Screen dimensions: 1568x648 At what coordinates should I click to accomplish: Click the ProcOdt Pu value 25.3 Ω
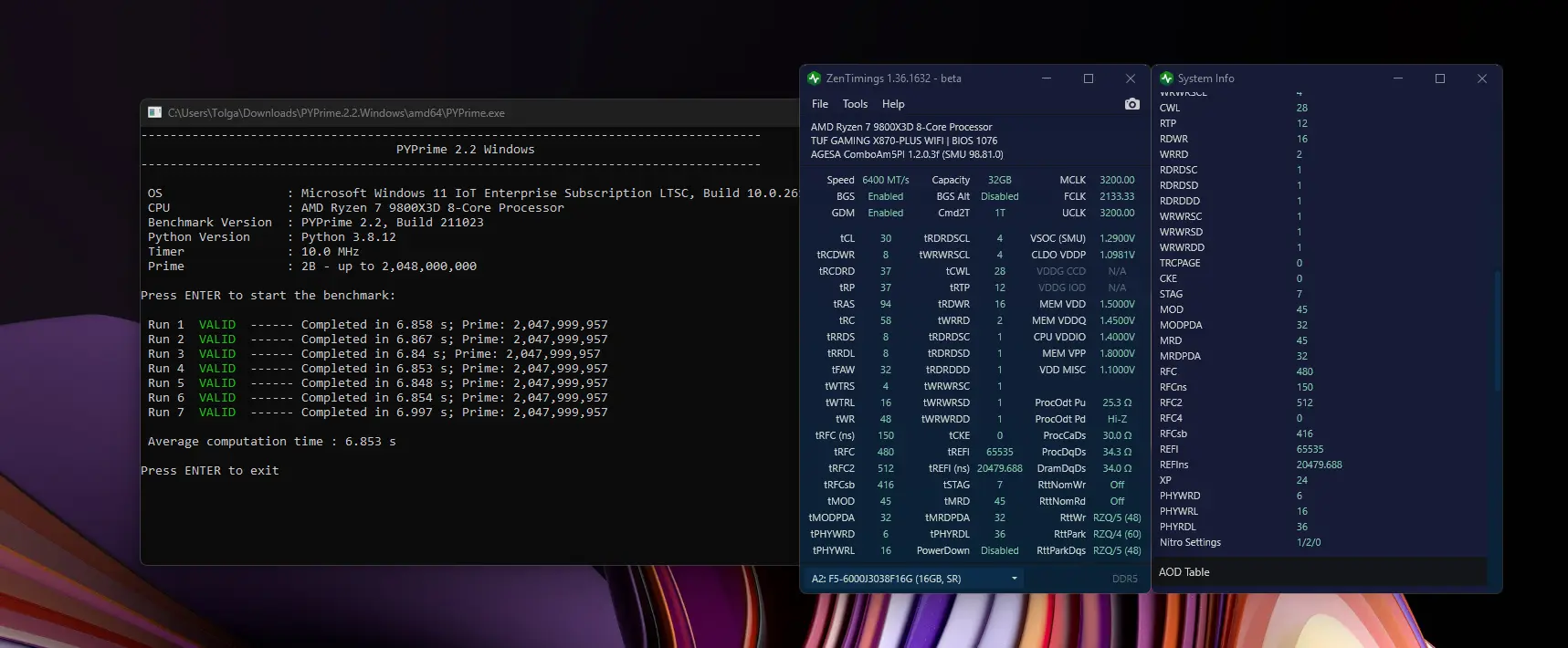[1117, 402]
